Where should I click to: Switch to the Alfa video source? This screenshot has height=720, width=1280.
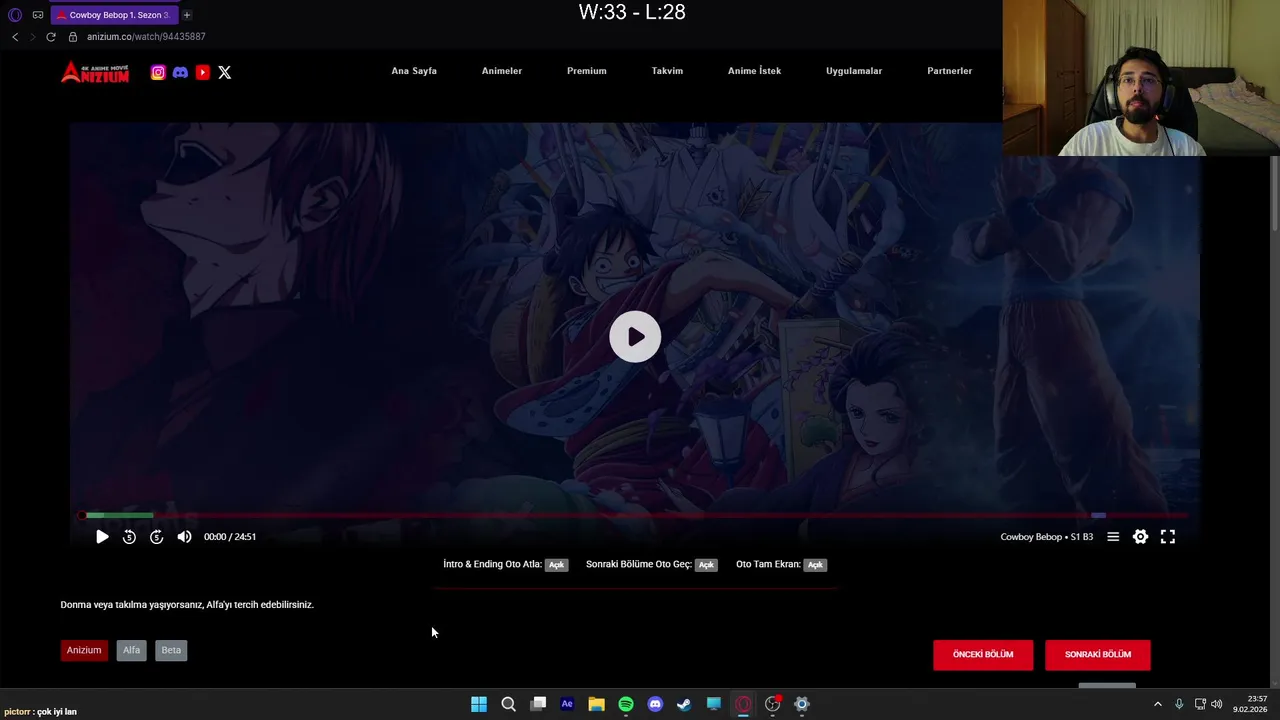tap(131, 650)
